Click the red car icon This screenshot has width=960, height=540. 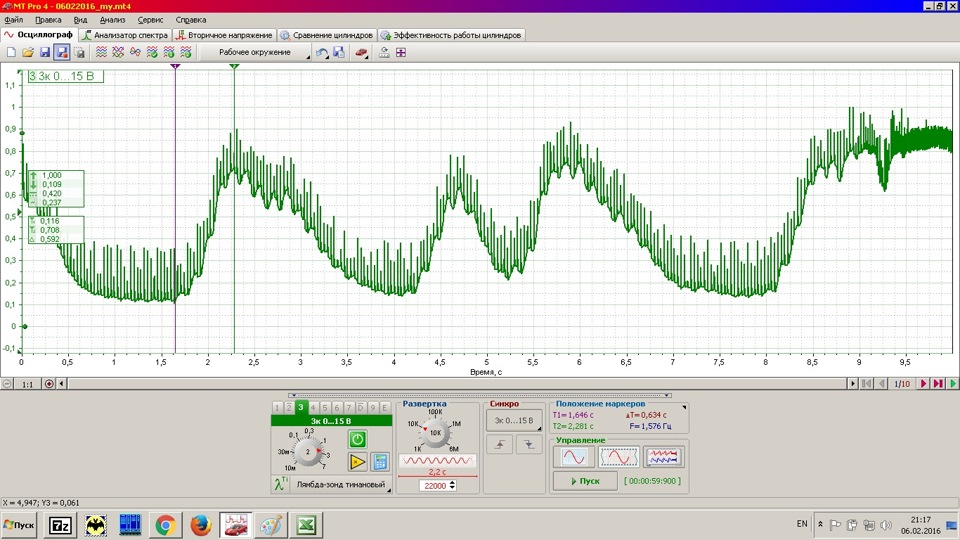pos(361,53)
